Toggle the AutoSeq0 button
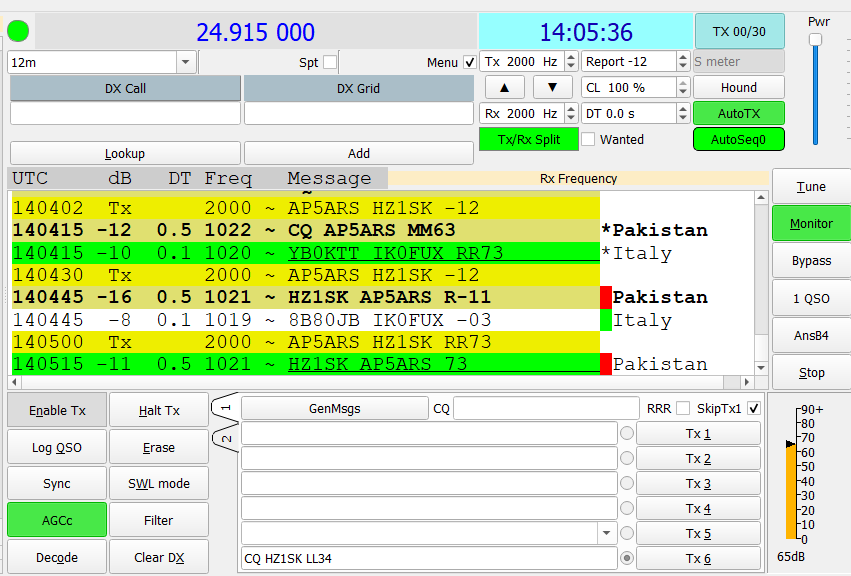851x576 pixels. point(739,140)
